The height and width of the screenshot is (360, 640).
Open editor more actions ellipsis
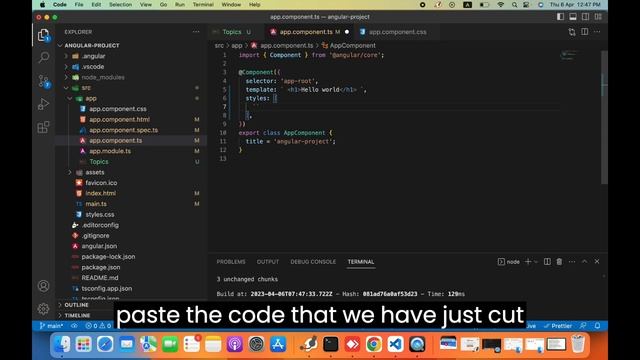click(x=597, y=32)
